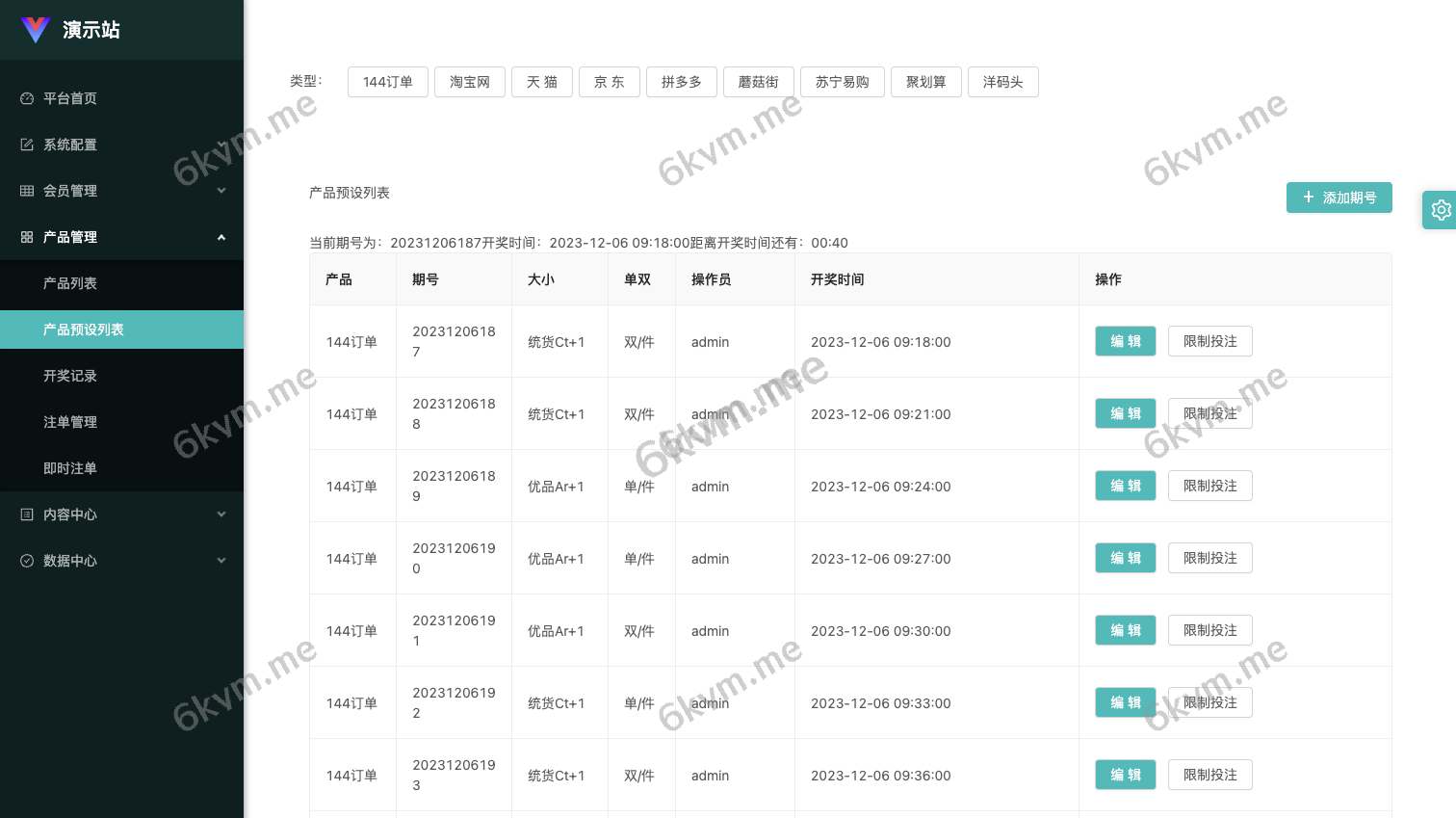
Task: Select the 淘宝网 type filter
Action: [x=470, y=82]
